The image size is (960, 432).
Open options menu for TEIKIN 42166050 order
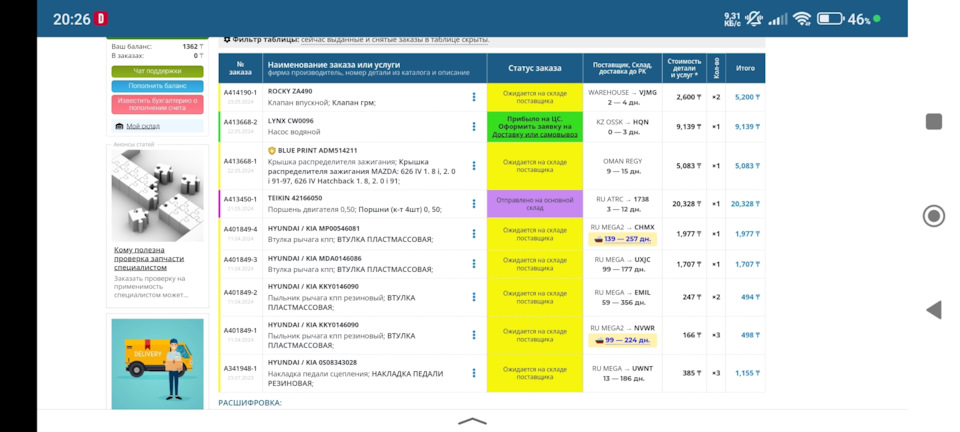coord(474,203)
